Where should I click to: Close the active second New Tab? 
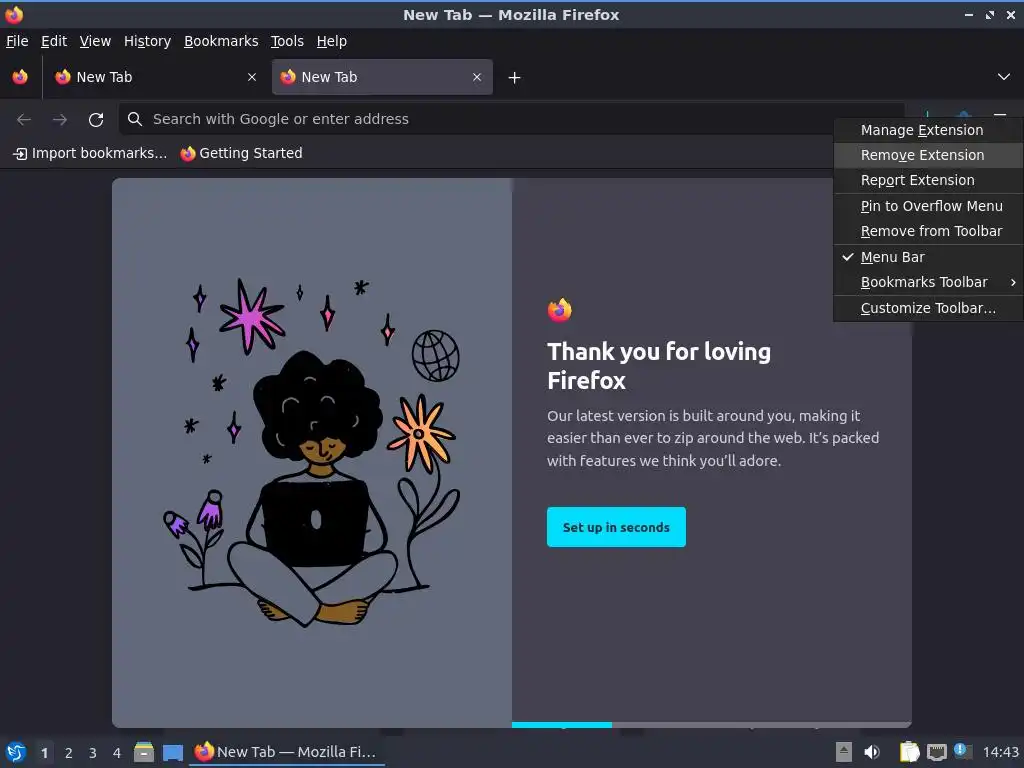point(477,77)
